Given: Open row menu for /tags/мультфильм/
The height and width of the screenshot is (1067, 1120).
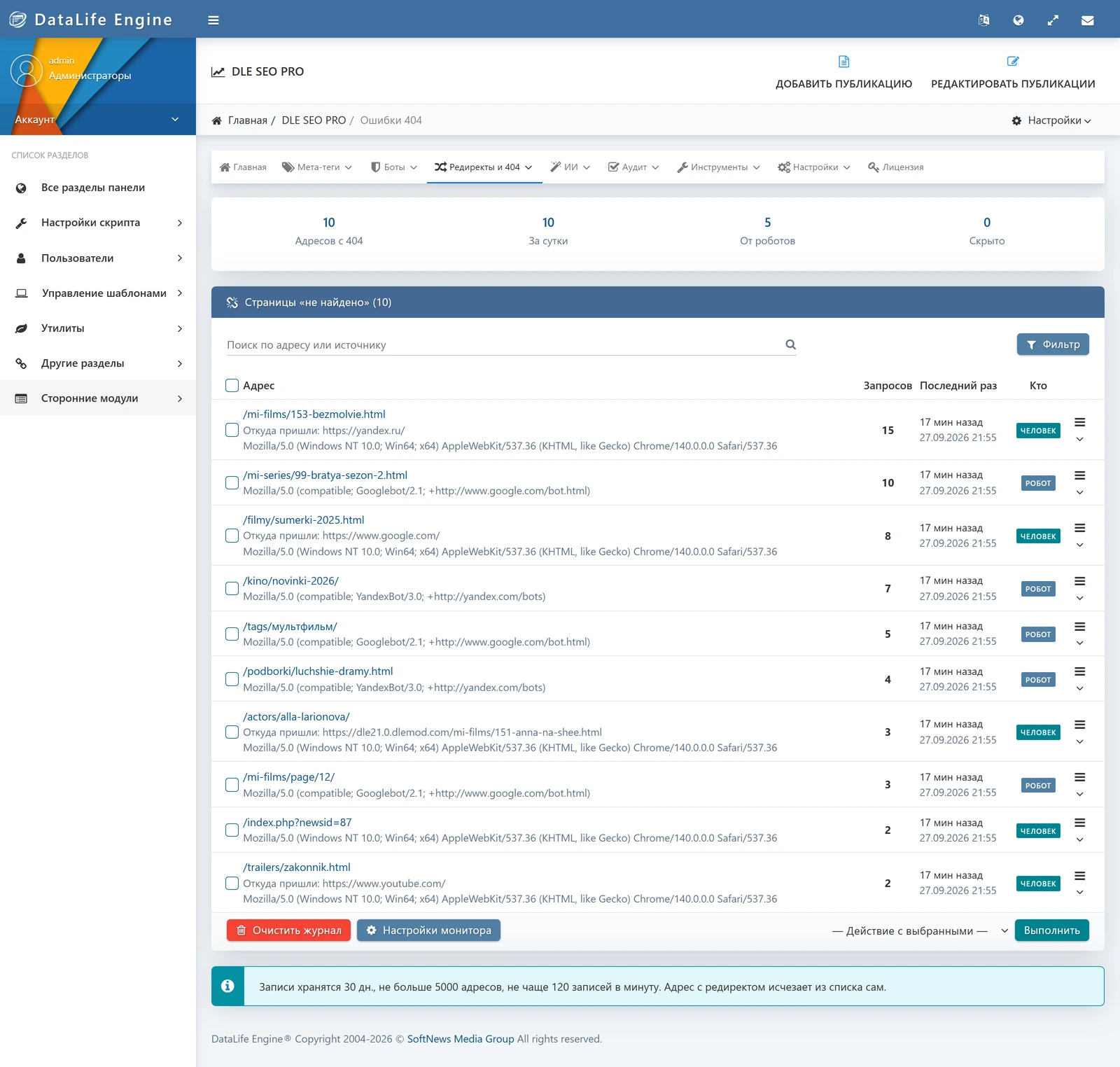Looking at the screenshot, I should (x=1080, y=634).
